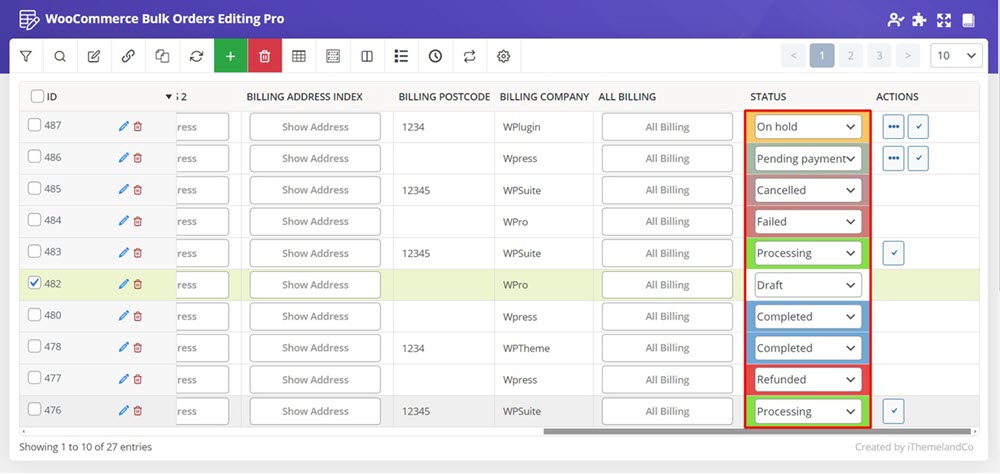Go to page 2
This screenshot has height=474, width=1000.
point(850,56)
